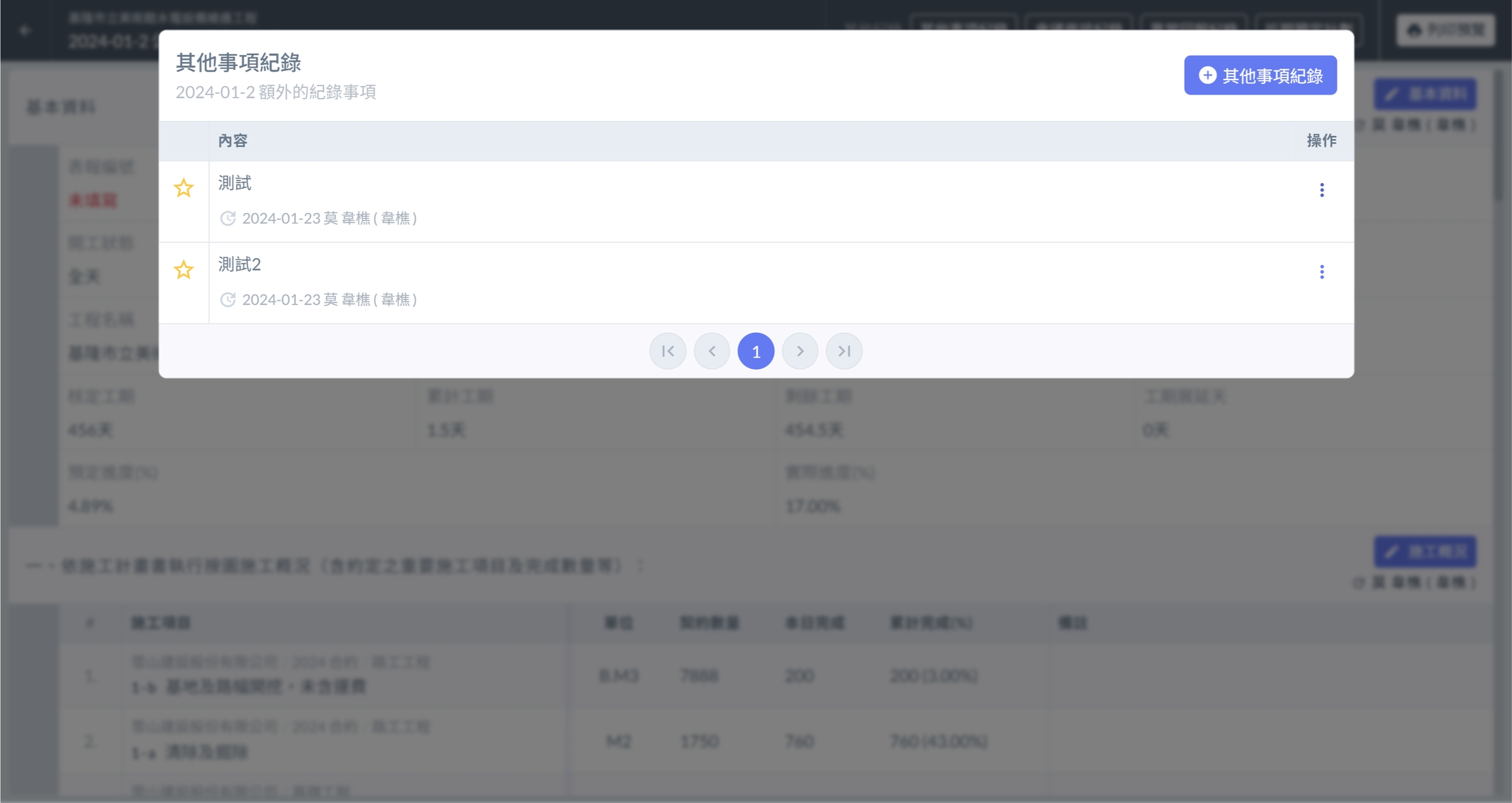This screenshot has width=1512, height=803.
Task: Click the blue 基本資料 edit pencil button
Action: [x=1425, y=94]
